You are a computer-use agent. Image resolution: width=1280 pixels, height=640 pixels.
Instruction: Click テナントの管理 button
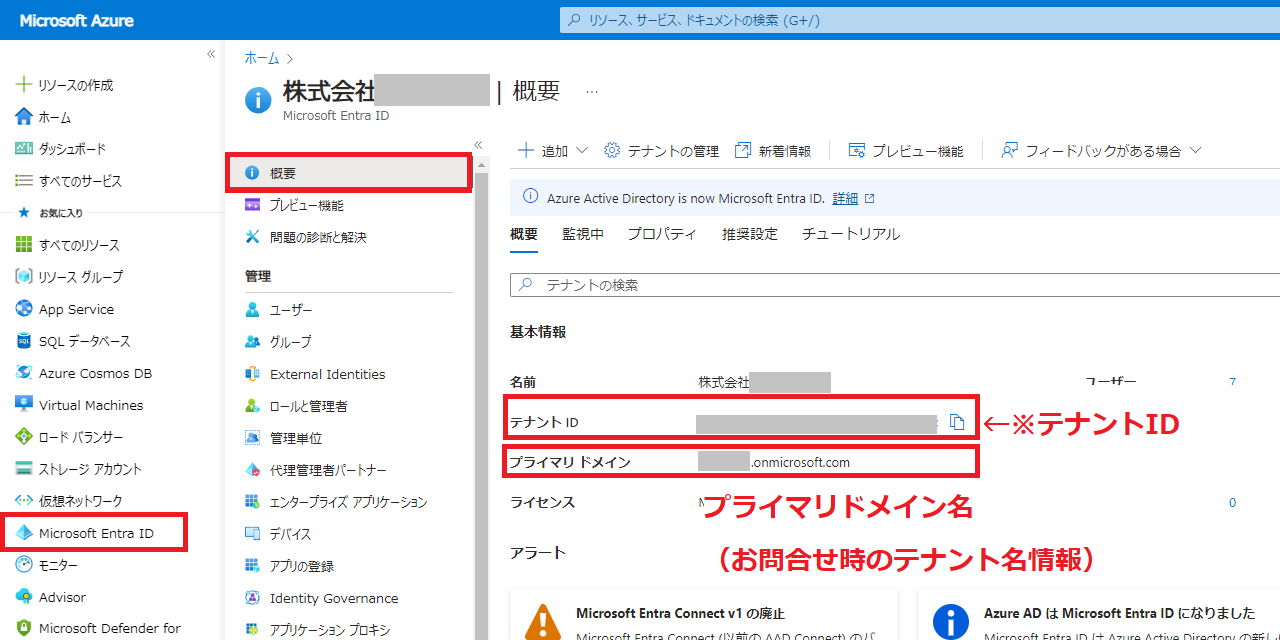tap(662, 151)
